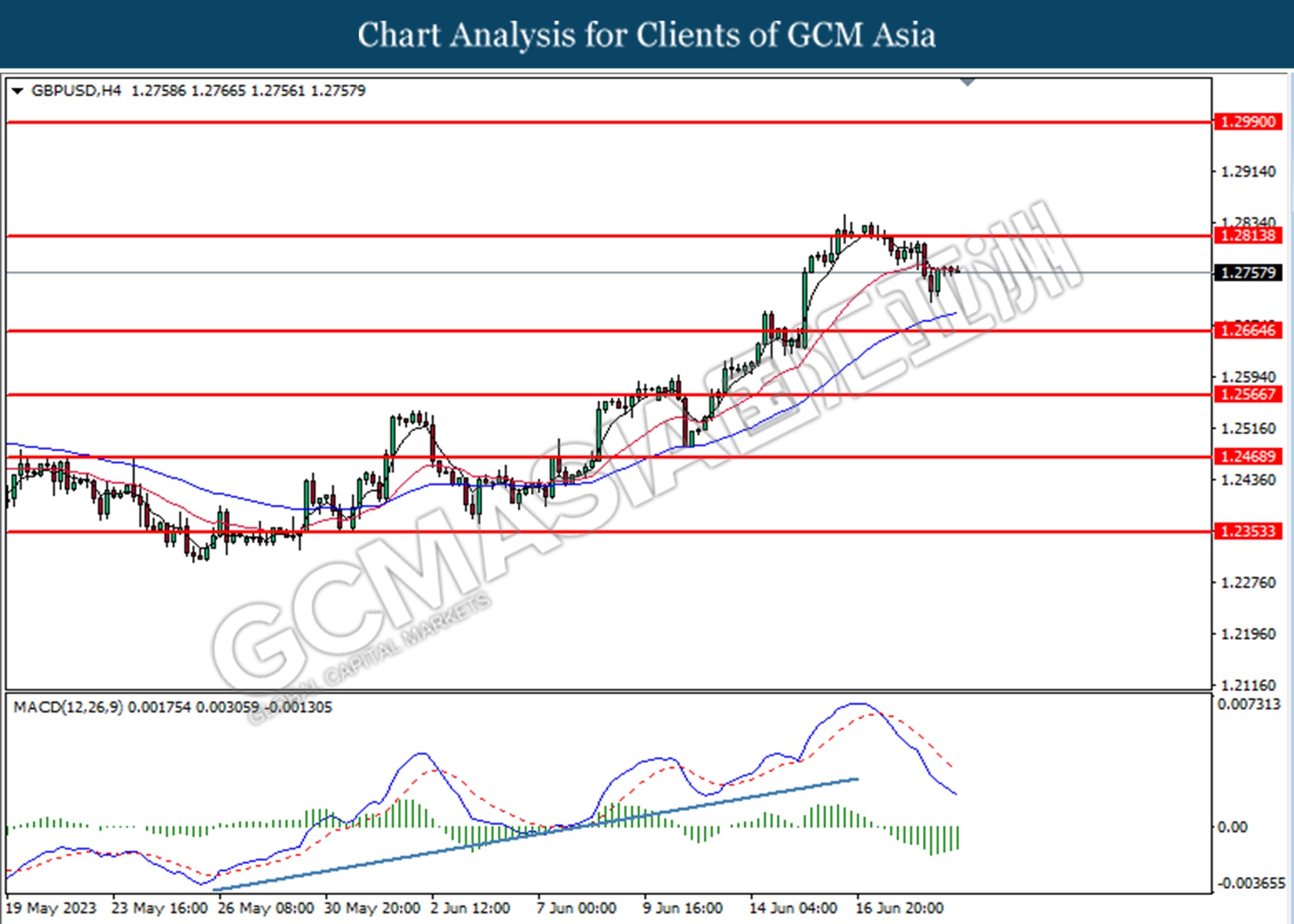Viewport: 1294px width, 924px height.
Task: Click the 1.22760 price axis value
Action: 1248,582
